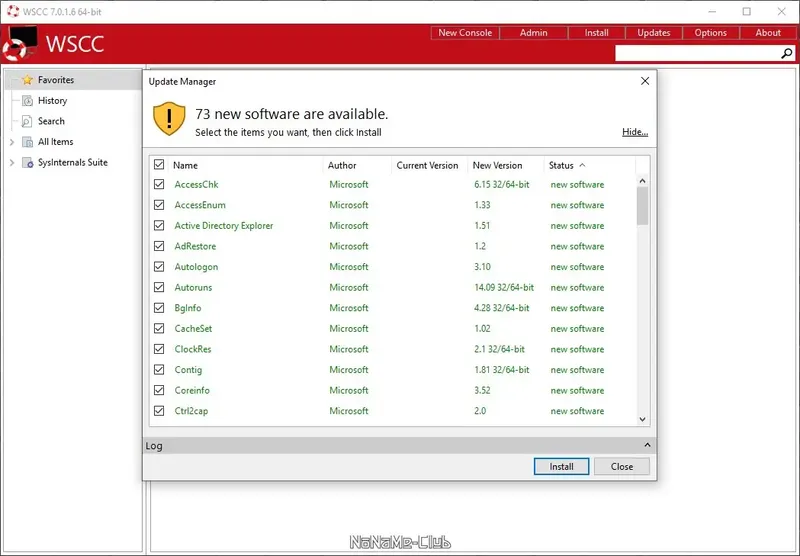Viewport: 800px width, 556px height.
Task: Select the Autoruns name entry
Action: pos(193,287)
